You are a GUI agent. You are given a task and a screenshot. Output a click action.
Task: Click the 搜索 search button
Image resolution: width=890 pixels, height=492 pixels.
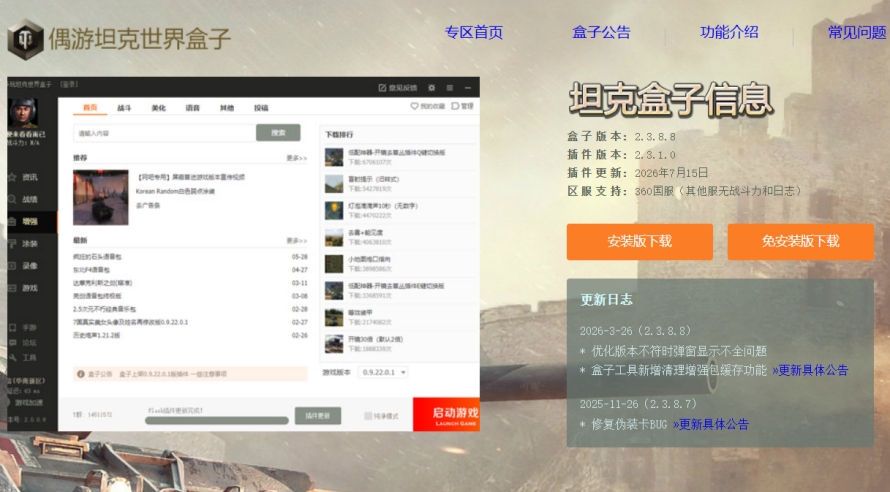coord(278,133)
